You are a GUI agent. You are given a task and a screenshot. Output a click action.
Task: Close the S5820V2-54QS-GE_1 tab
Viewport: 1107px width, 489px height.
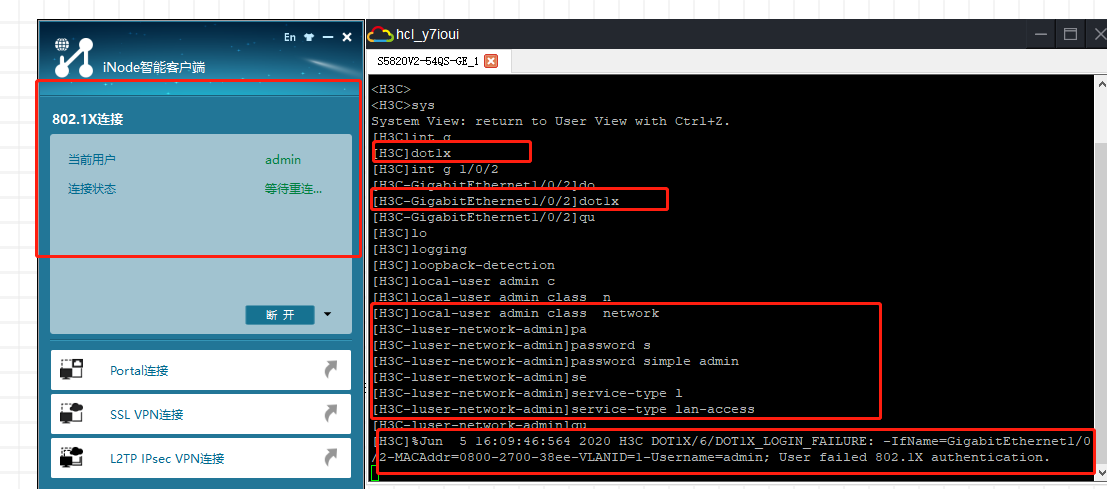point(491,61)
